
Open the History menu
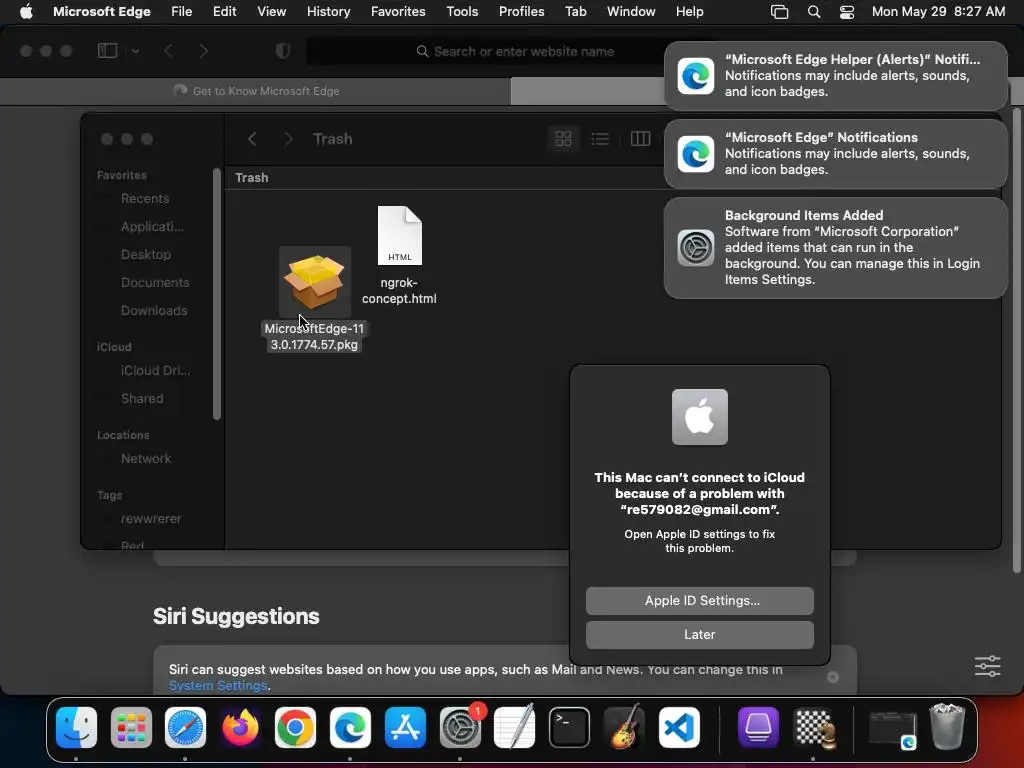point(328,12)
